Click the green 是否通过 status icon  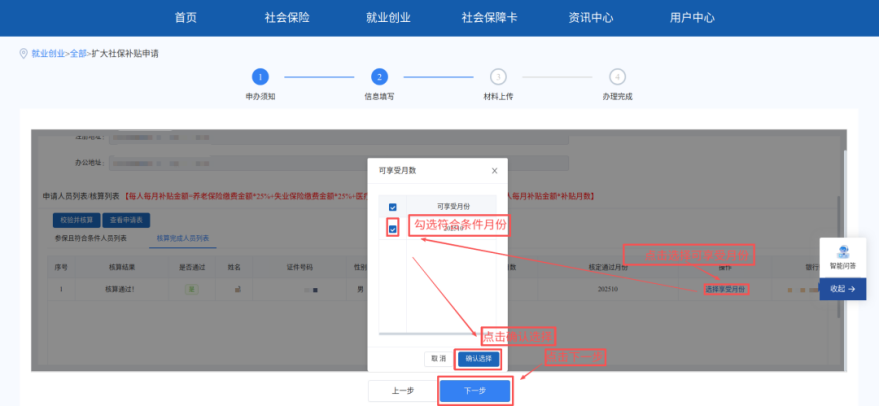[x=191, y=289]
